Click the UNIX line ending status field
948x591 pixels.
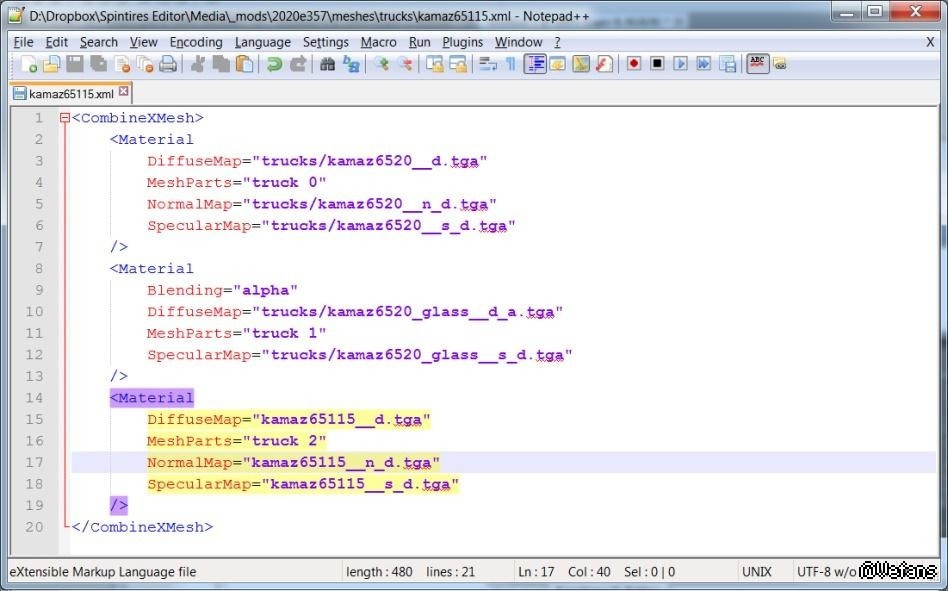[757, 572]
